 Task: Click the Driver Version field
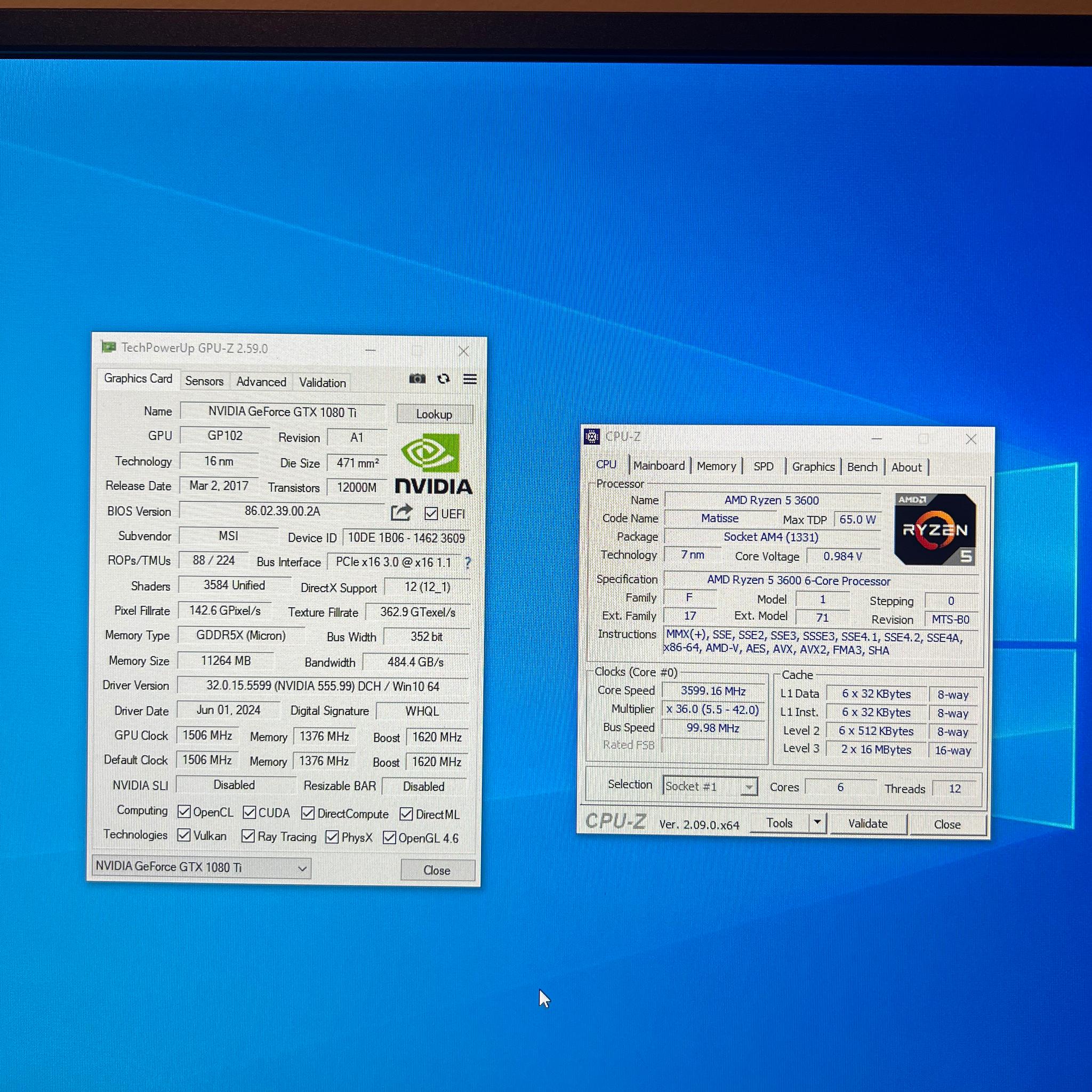[x=323, y=686]
